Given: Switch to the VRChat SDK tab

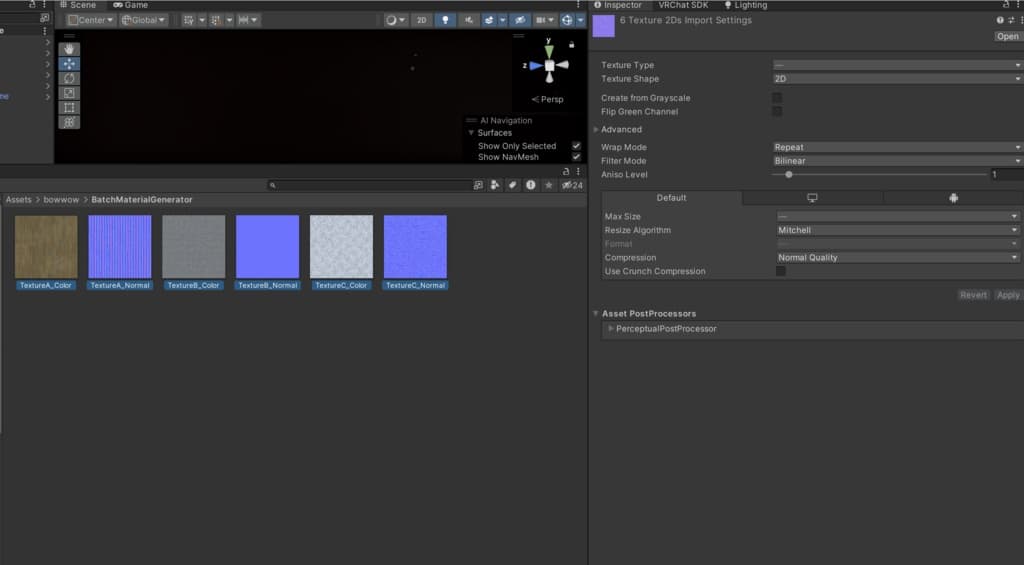Looking at the screenshot, I should coord(682,5).
